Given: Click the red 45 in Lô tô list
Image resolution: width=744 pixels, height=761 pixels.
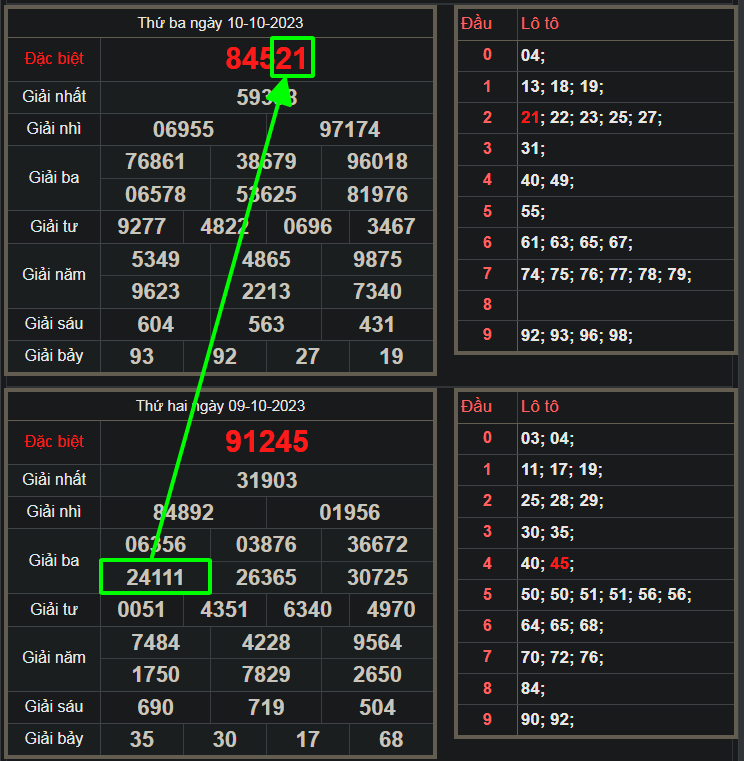Looking at the screenshot, I should point(560,564).
